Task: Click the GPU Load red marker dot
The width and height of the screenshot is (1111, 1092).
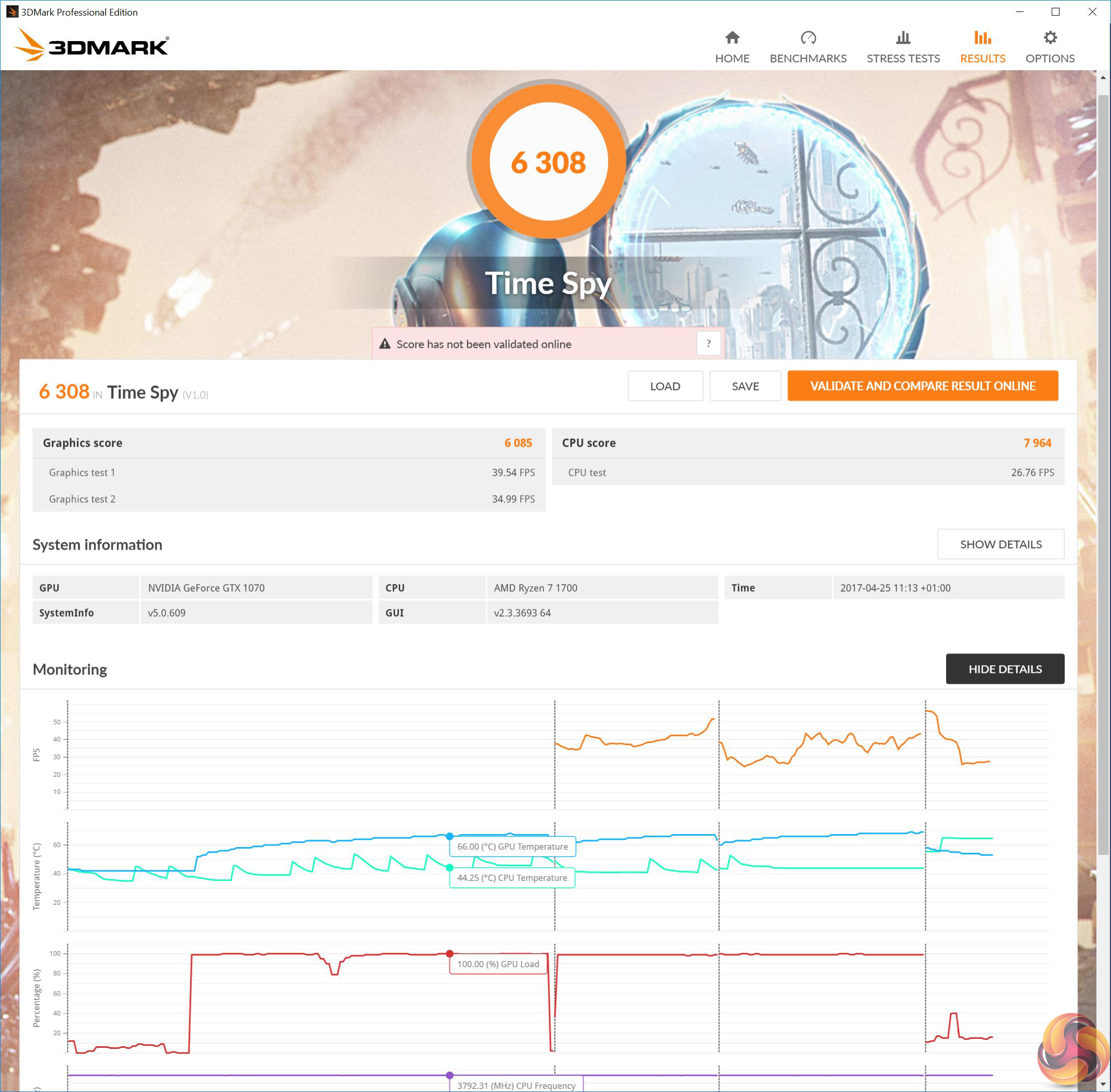Action: click(450, 954)
